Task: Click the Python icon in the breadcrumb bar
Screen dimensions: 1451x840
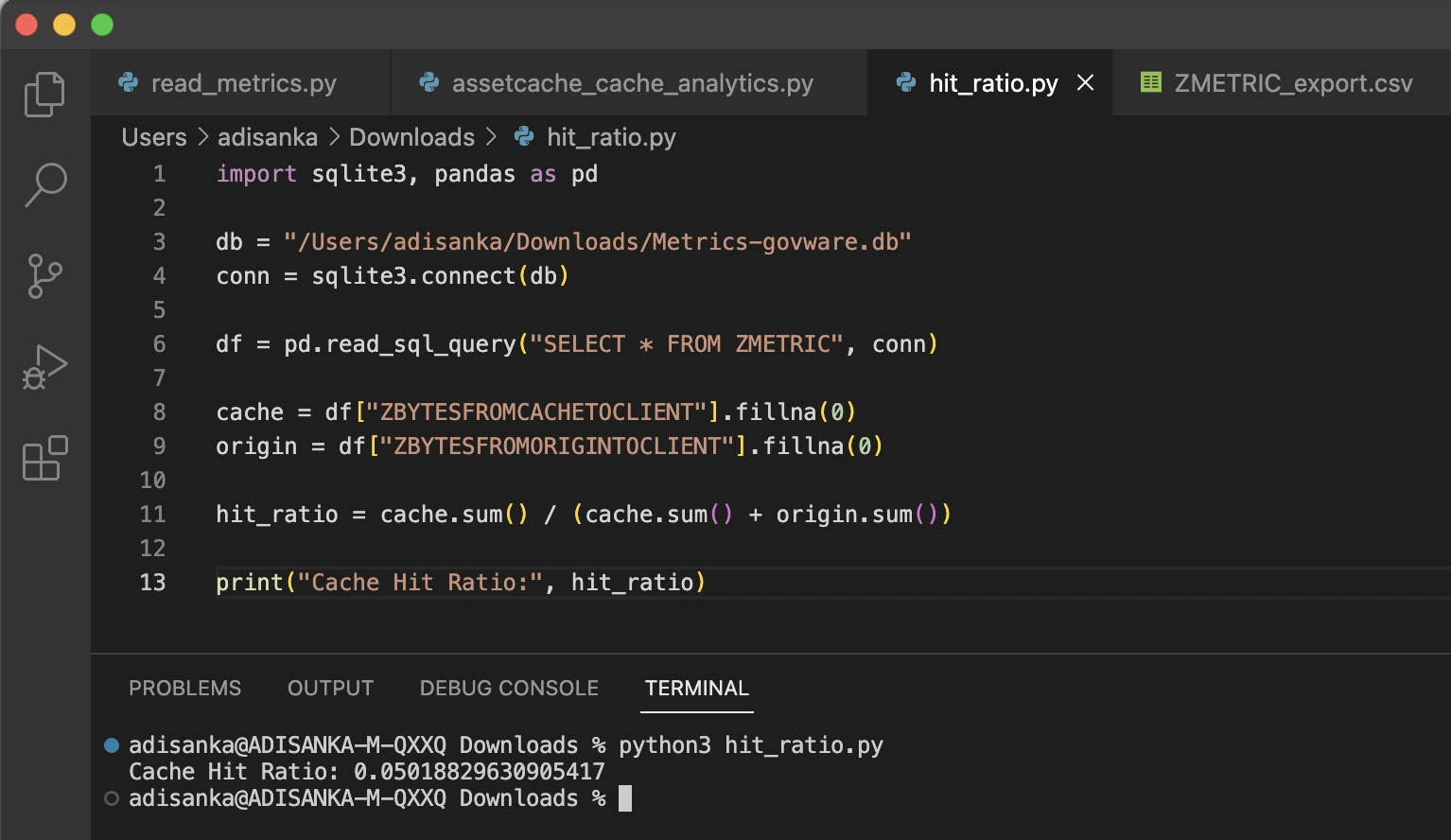Action: click(x=522, y=137)
